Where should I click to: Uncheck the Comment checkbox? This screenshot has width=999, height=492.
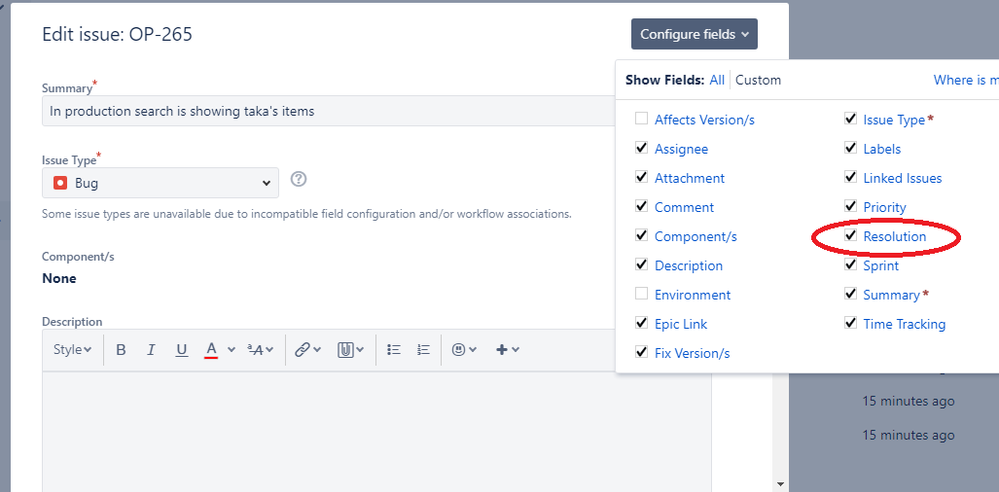pyautogui.click(x=642, y=206)
